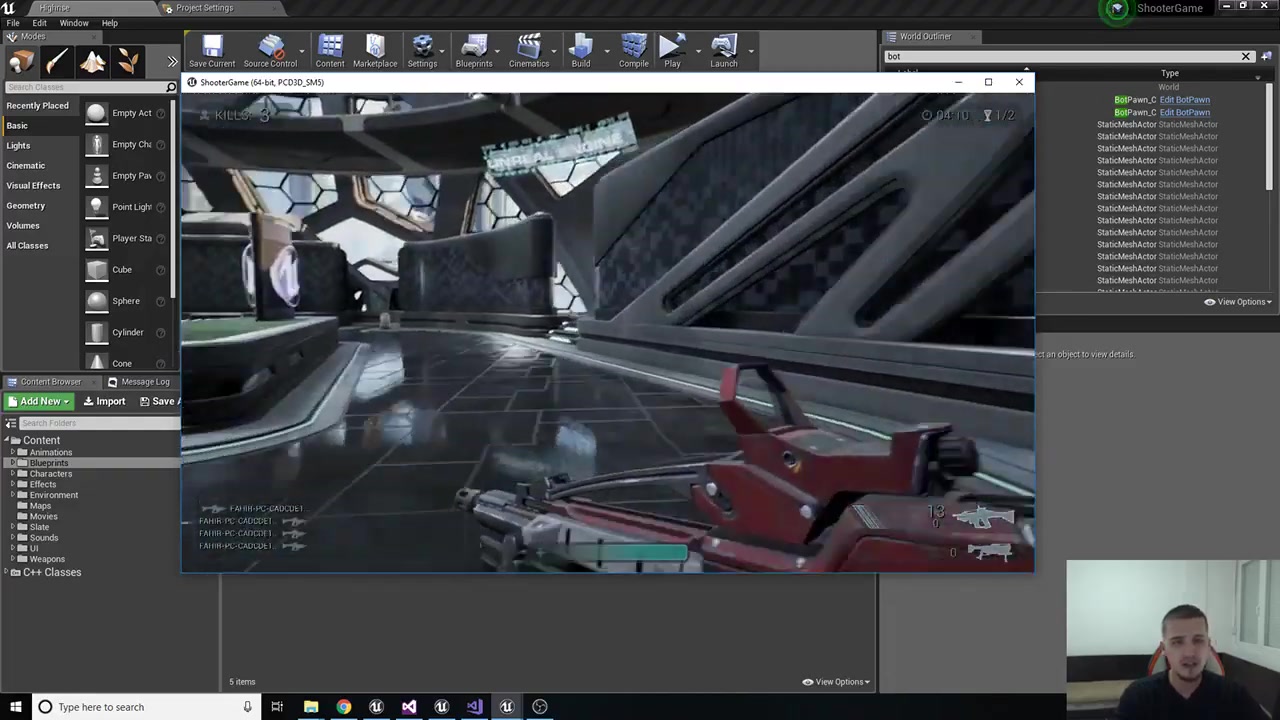This screenshot has height=720, width=1280.
Task: Open File Explorer from the taskbar
Action: 311,707
